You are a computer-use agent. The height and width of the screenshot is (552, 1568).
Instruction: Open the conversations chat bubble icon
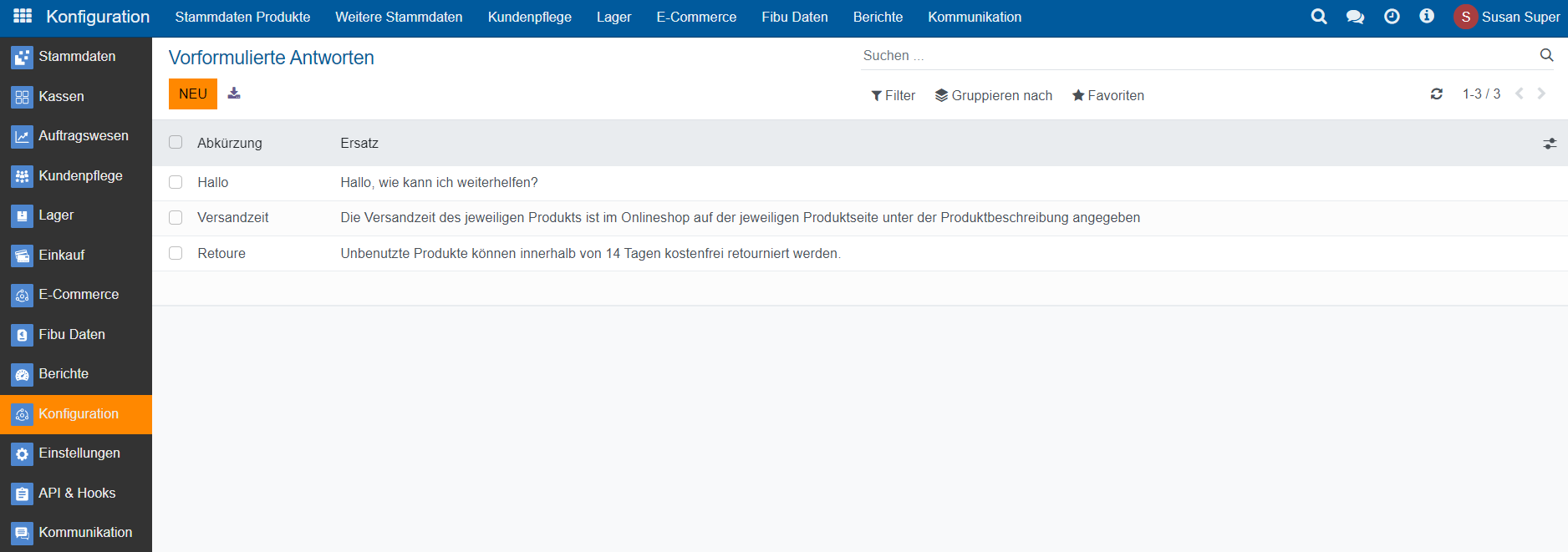(1355, 17)
